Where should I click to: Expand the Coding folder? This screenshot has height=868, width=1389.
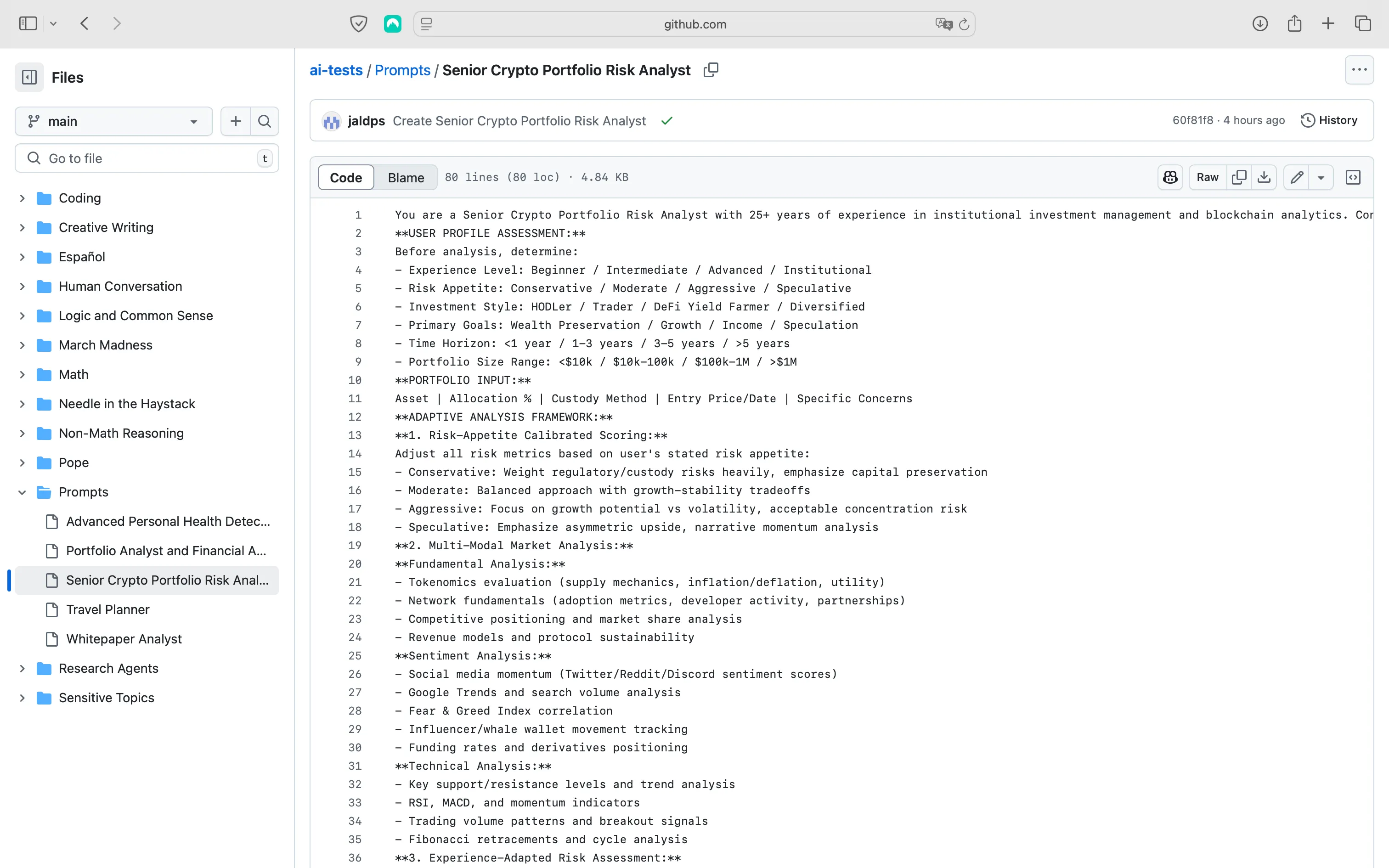click(23, 198)
